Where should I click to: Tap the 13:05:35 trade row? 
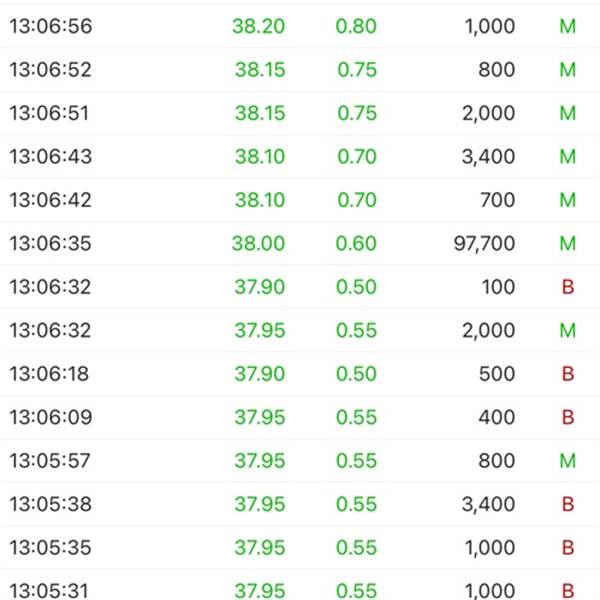[300, 547]
